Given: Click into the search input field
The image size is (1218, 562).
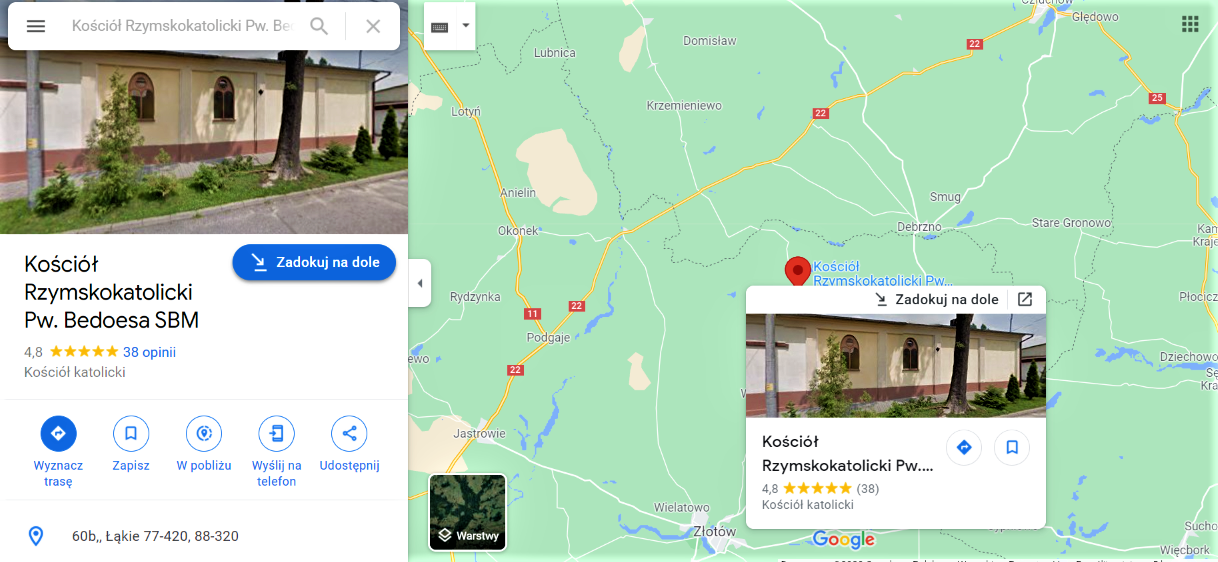Looking at the screenshot, I should coord(182,26).
